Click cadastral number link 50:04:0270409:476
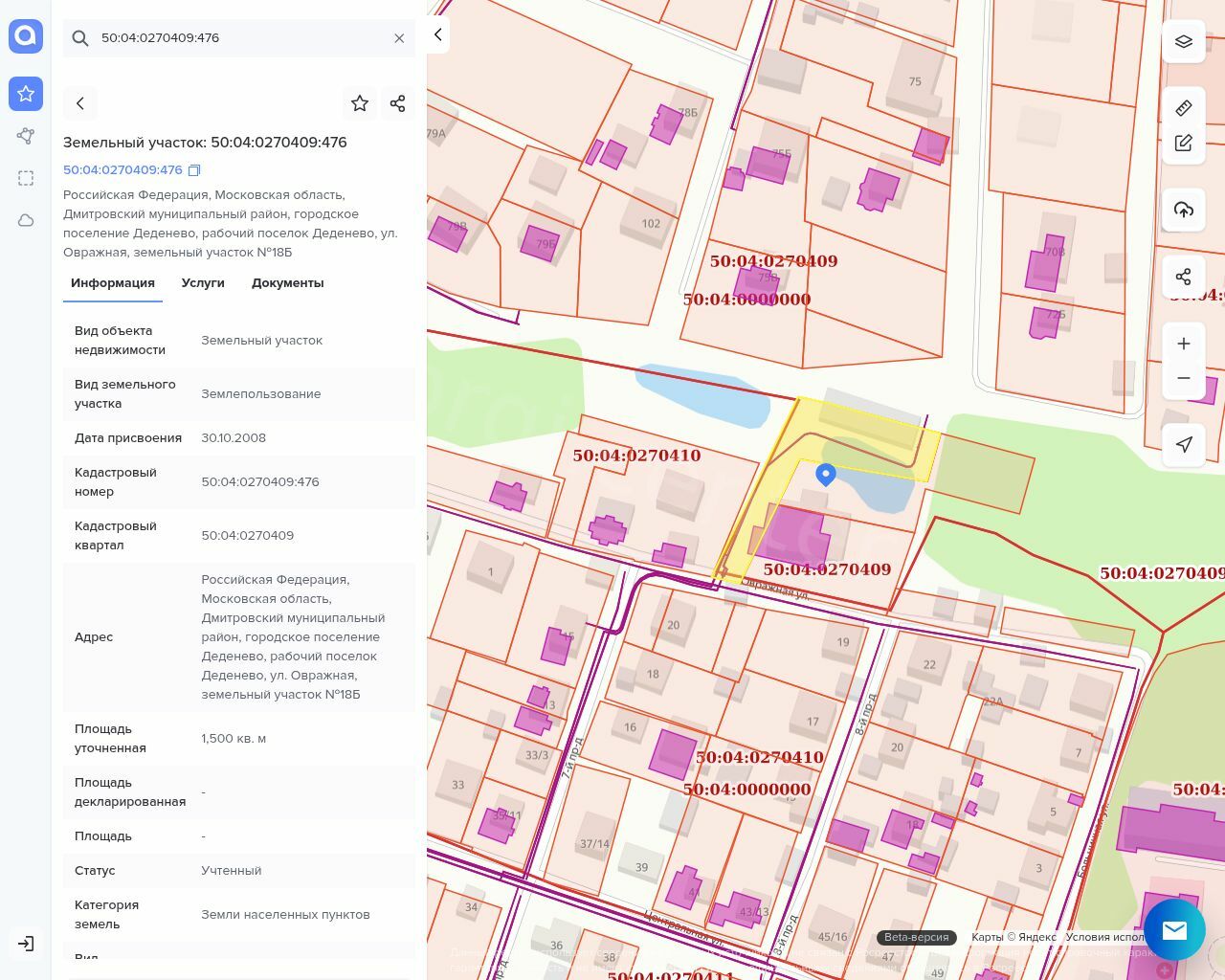This screenshot has height=980, width=1225. (x=122, y=170)
